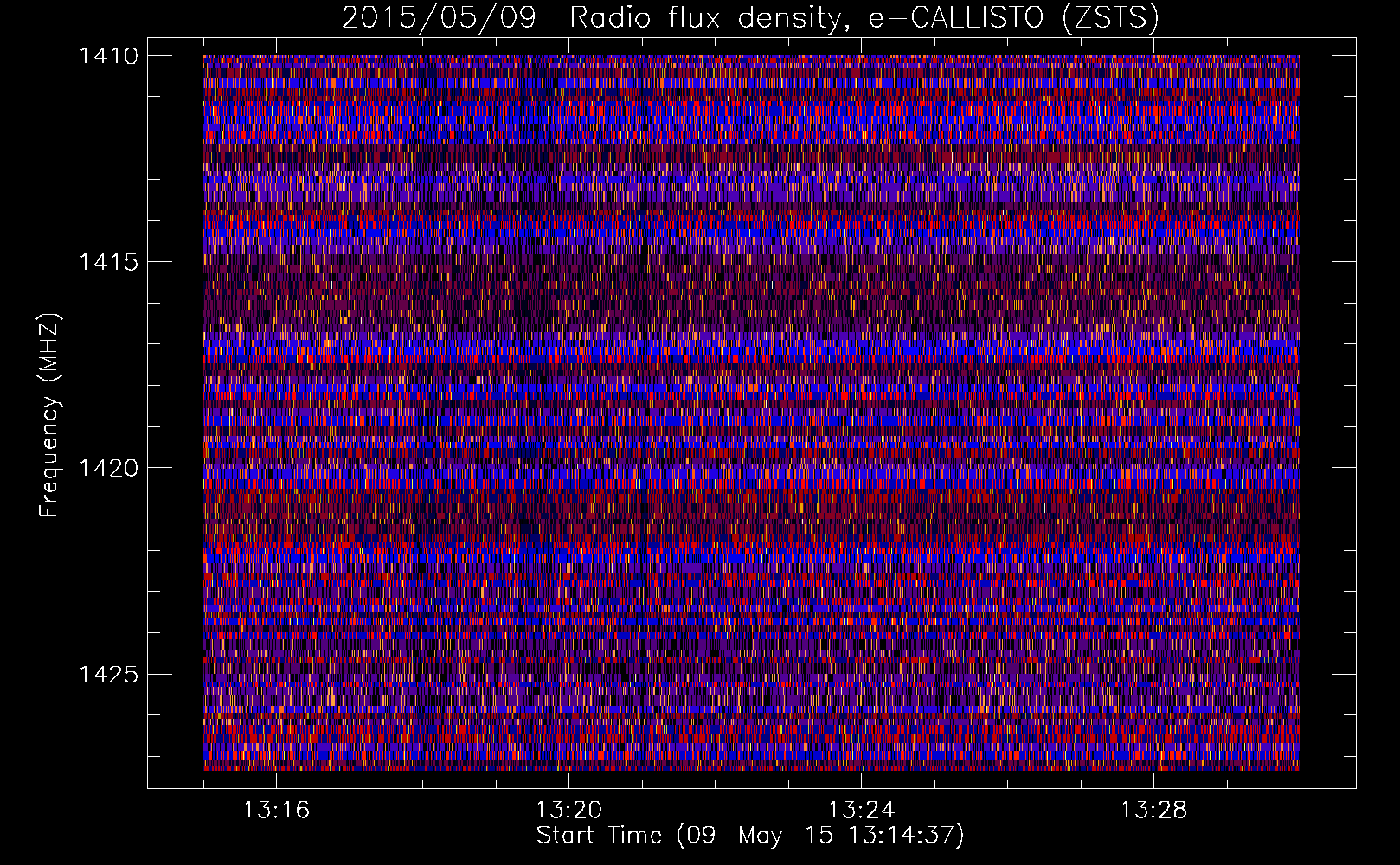Click the 13:24 time tick label
Image resolution: width=1400 pixels, height=865 pixels.
pyautogui.click(x=862, y=811)
